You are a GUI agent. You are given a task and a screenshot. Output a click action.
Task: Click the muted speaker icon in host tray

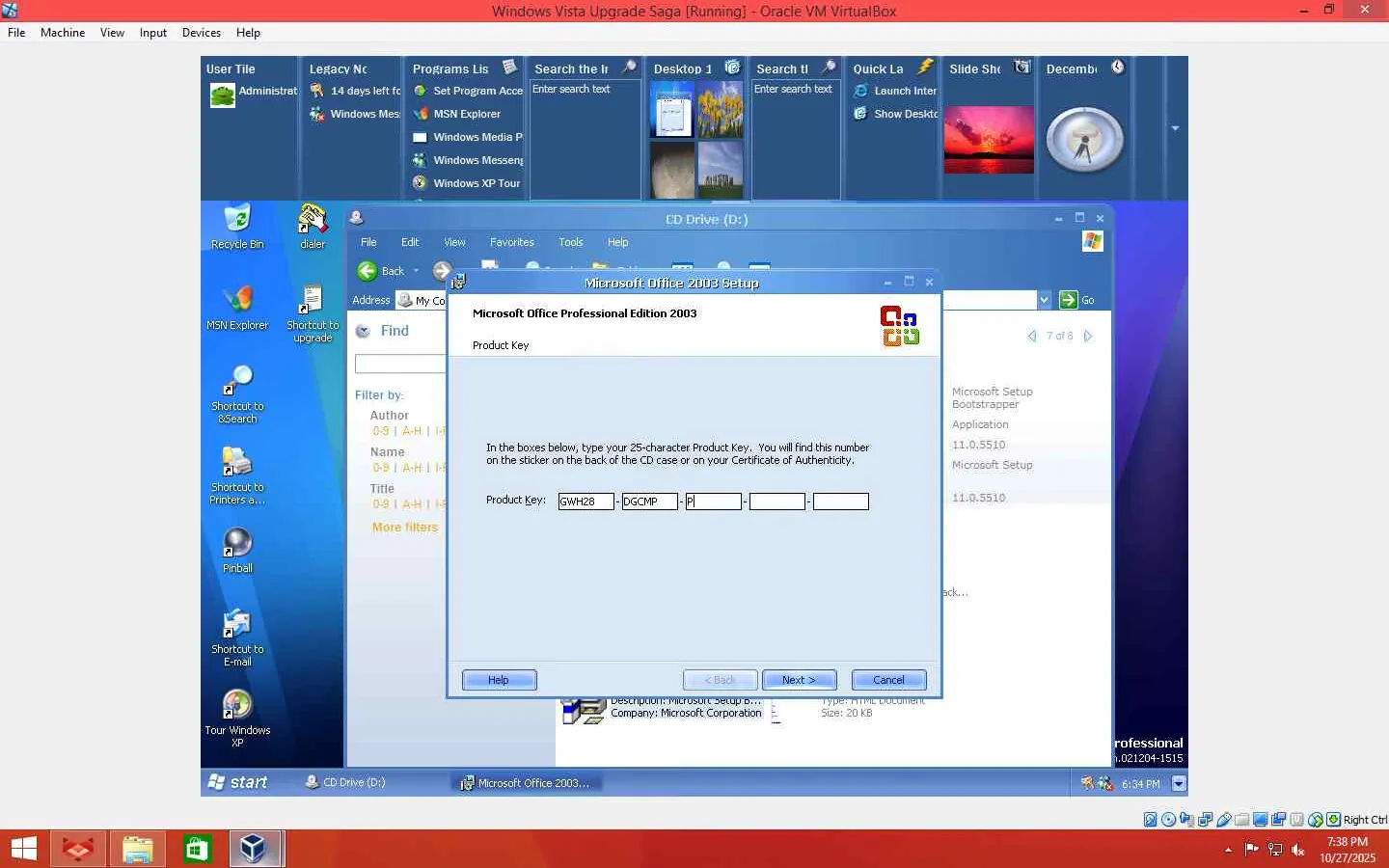click(x=1298, y=850)
